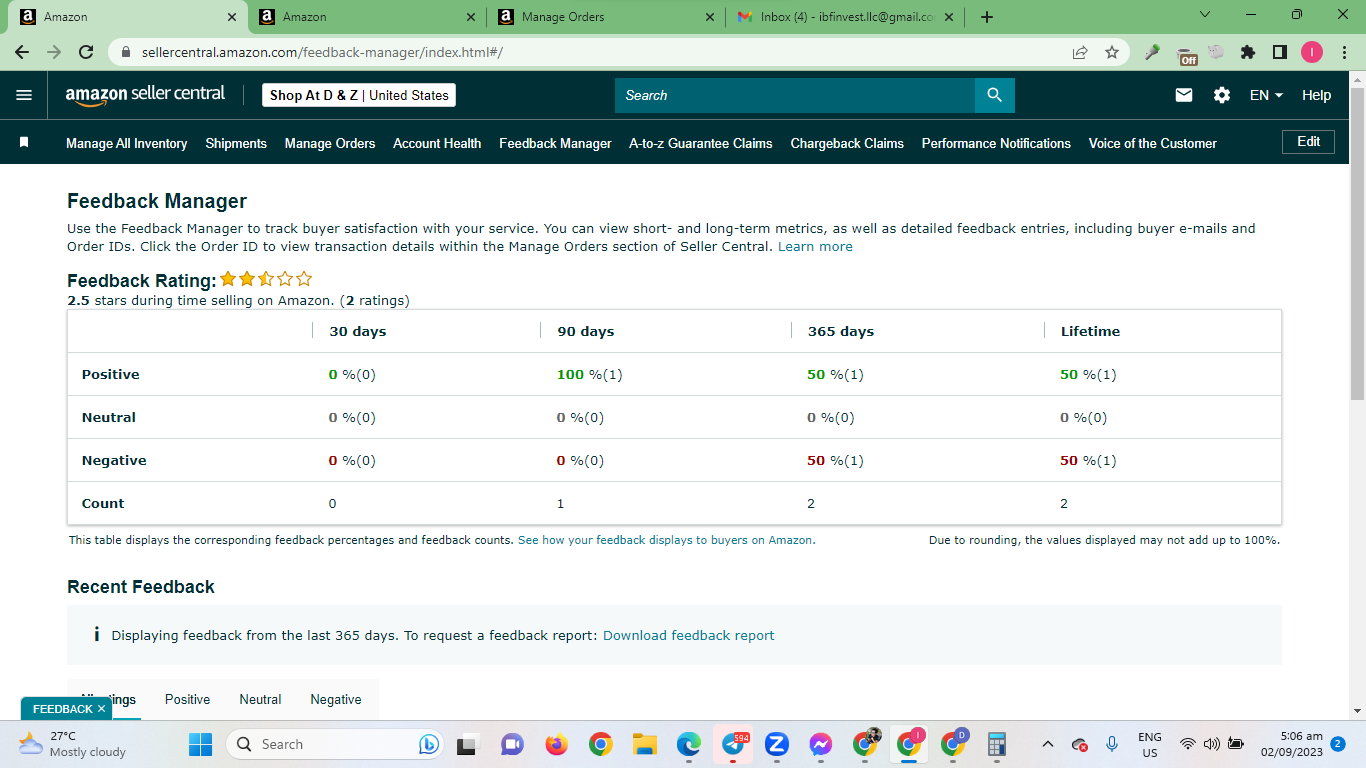Open Shipments in the navigation bar

236,143
